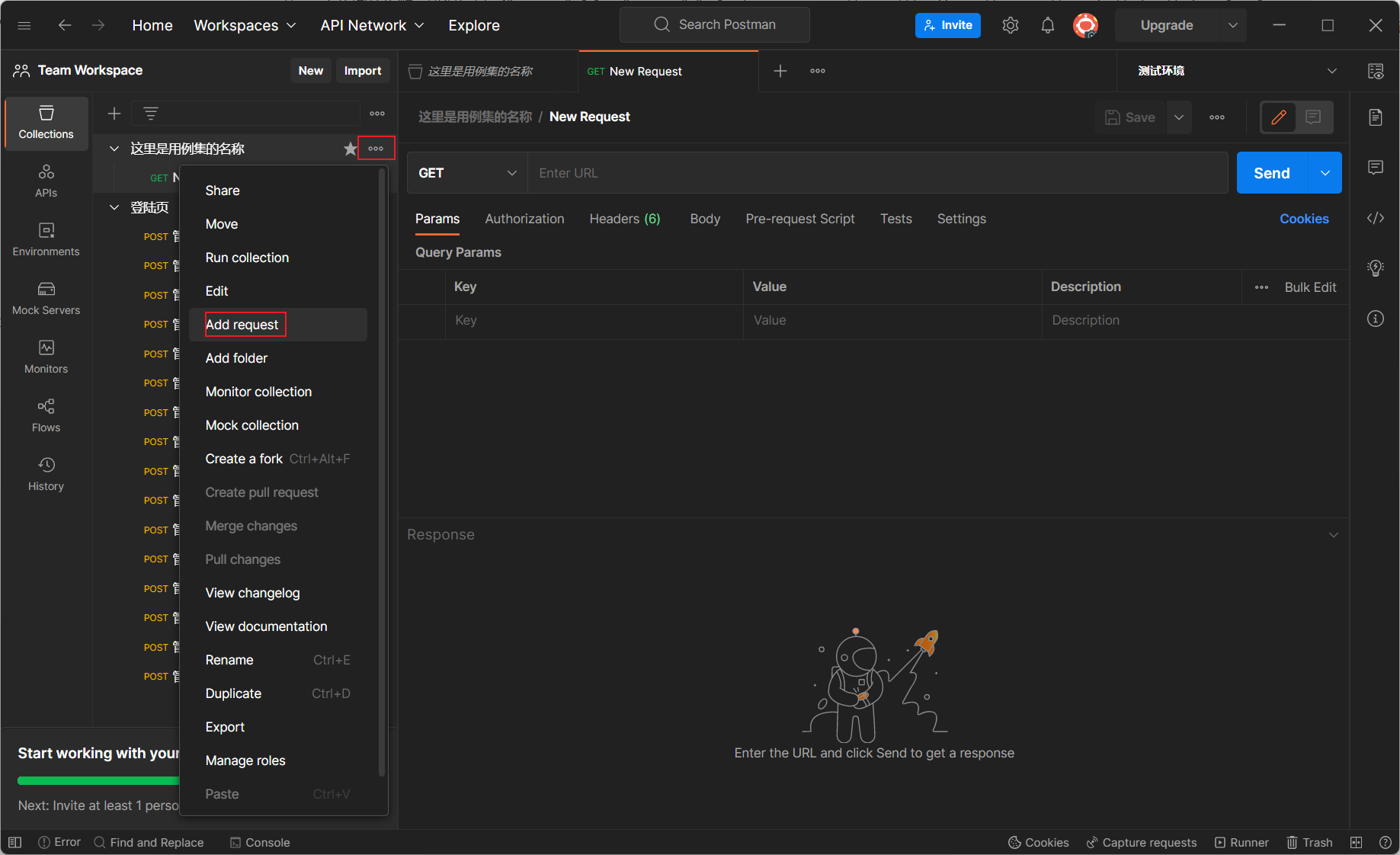
Task: Open the Mock Servers sidebar panel
Action: tap(46, 298)
